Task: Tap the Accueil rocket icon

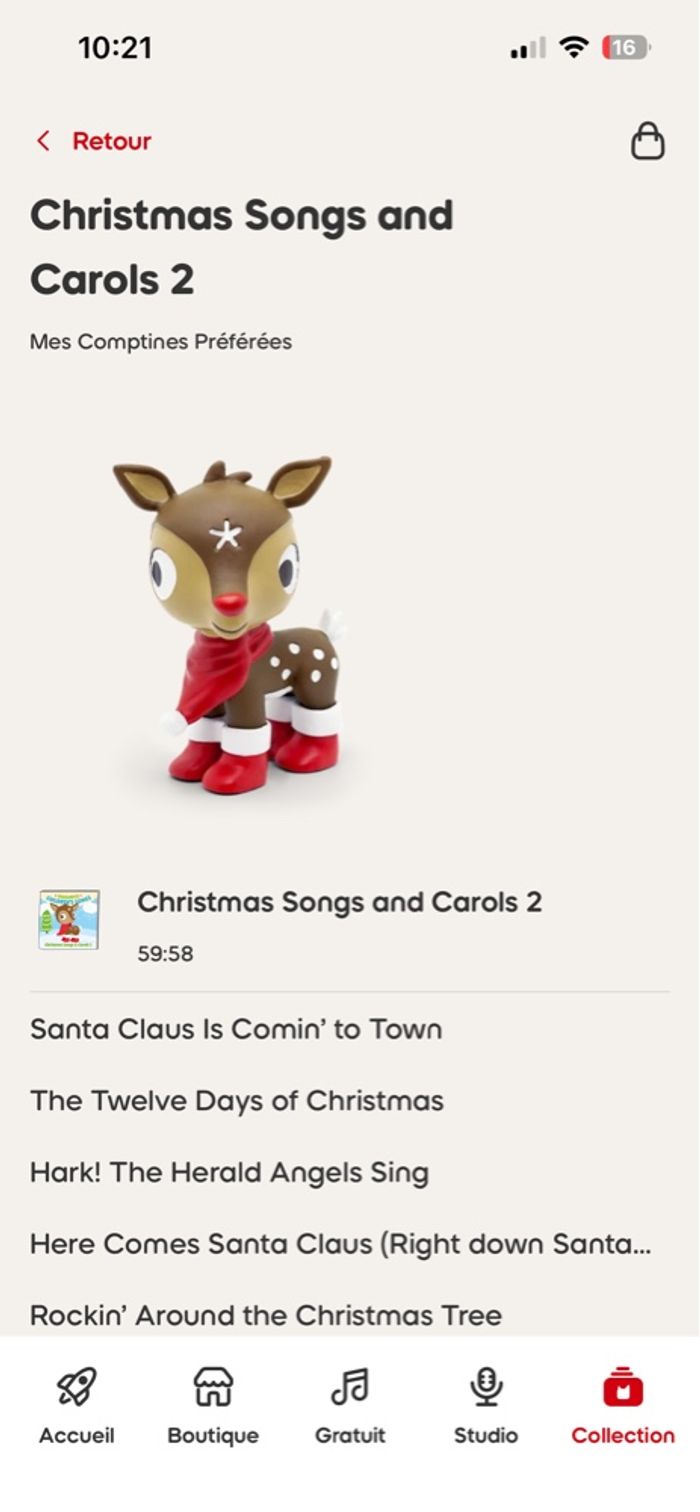Action: click(76, 1387)
